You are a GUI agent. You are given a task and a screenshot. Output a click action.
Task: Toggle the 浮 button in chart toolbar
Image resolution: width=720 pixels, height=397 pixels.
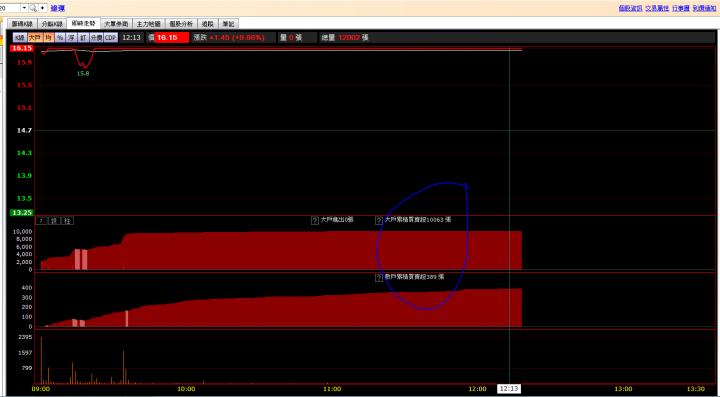(72, 38)
